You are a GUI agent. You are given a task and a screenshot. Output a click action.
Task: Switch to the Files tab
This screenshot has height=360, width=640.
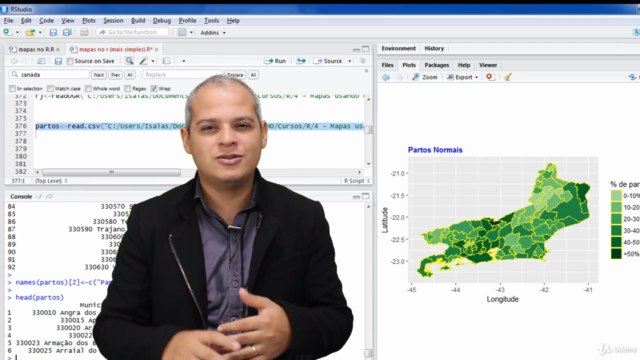[387, 65]
